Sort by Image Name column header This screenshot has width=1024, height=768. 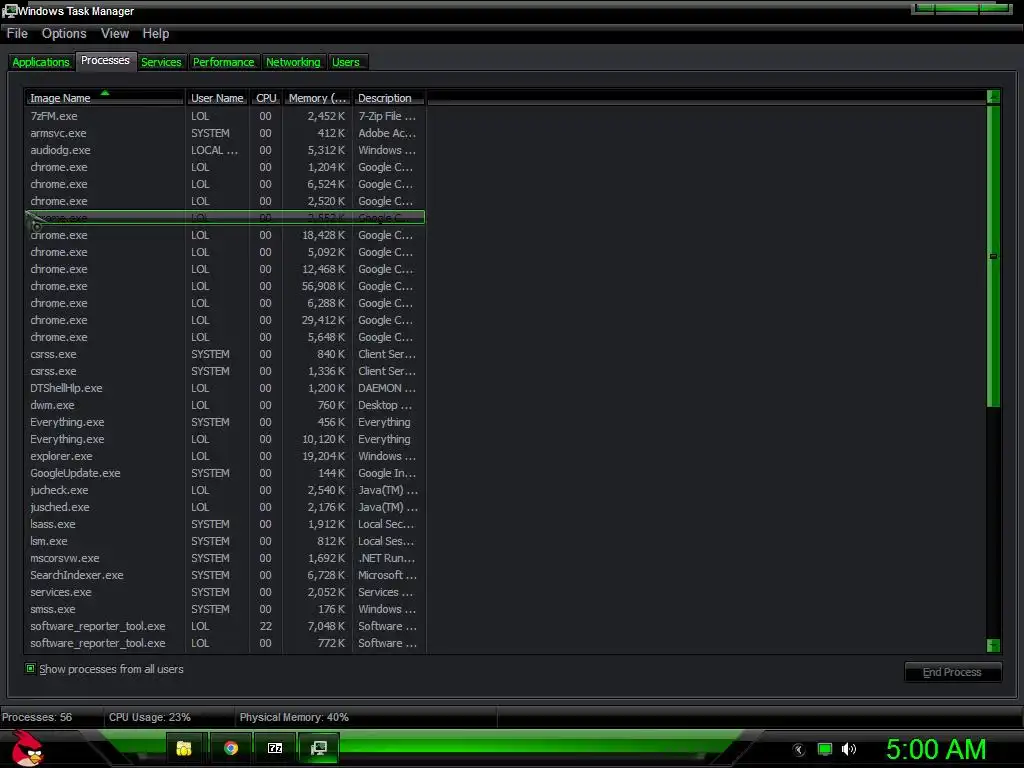point(104,98)
